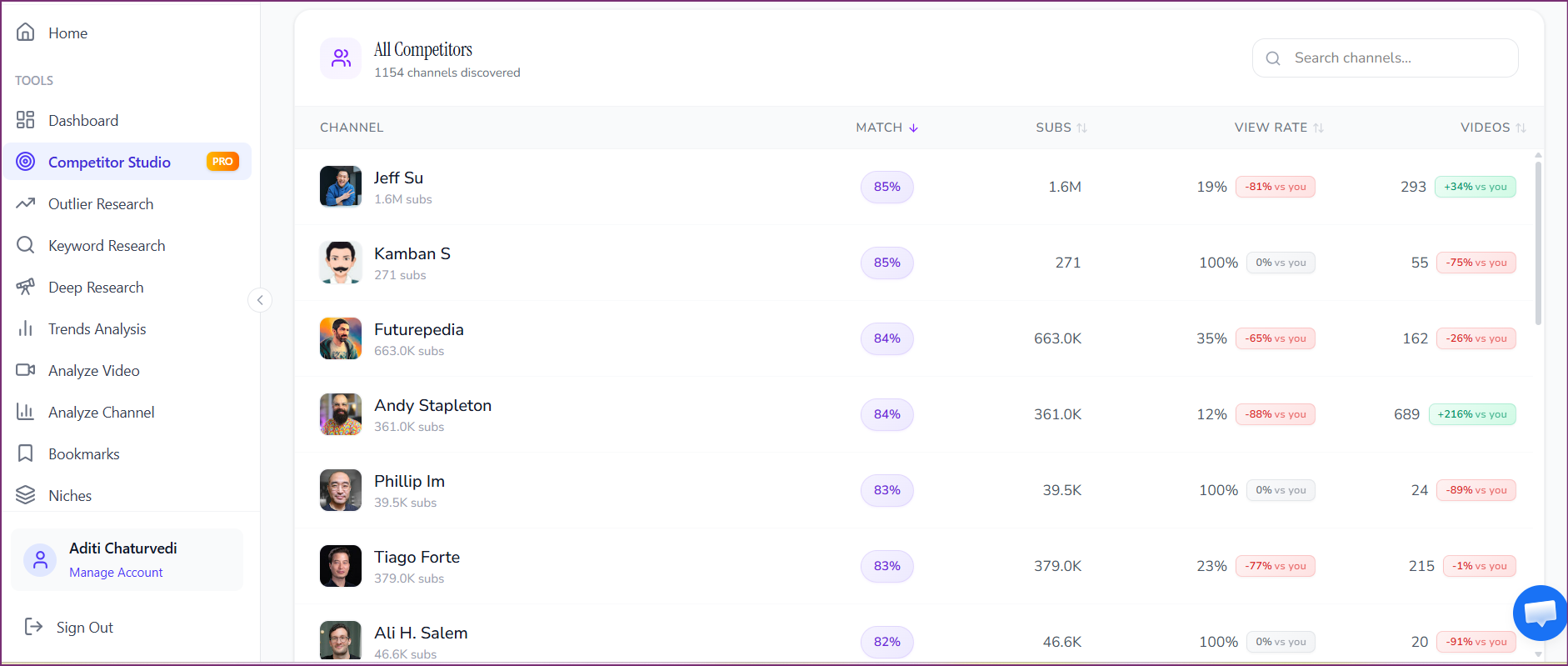The image size is (1568, 666).
Task: Select the Home menu entry
Action: 67,33
